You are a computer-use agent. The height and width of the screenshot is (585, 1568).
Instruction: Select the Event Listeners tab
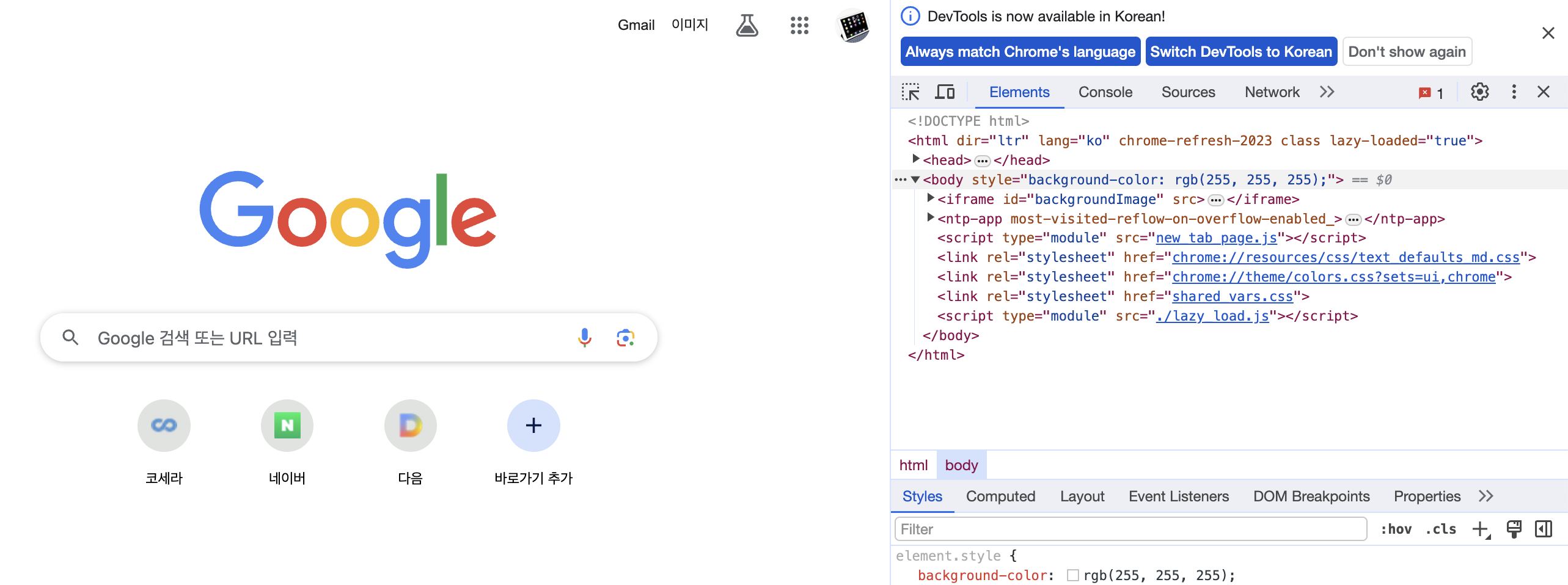pyautogui.click(x=1178, y=496)
